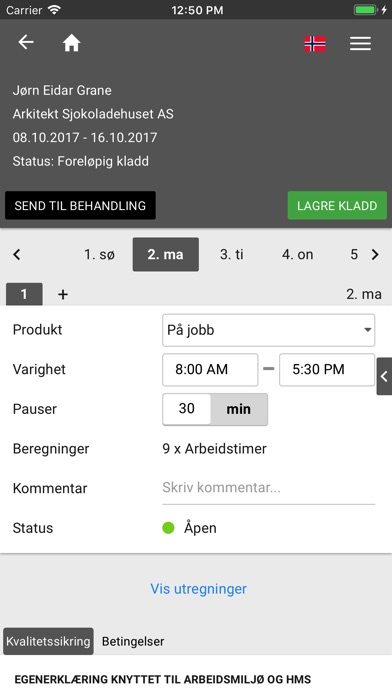The image size is (392, 696).
Task: Switch to the 3. ti day tab
Action: 232,254
